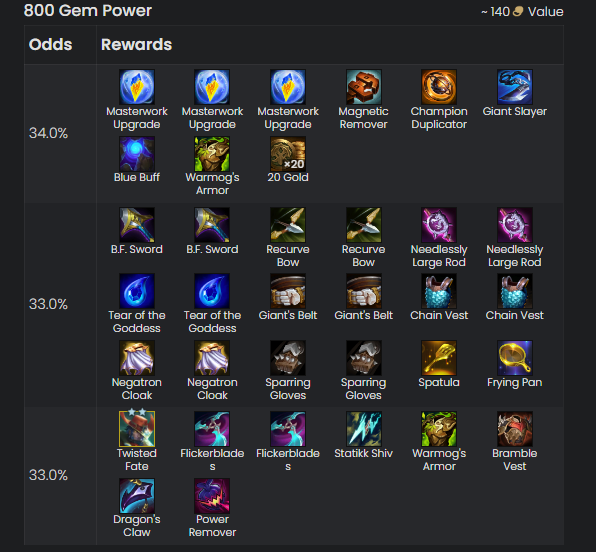Click the Magnetic Remover icon
This screenshot has height=552, width=596.
(x=363, y=87)
